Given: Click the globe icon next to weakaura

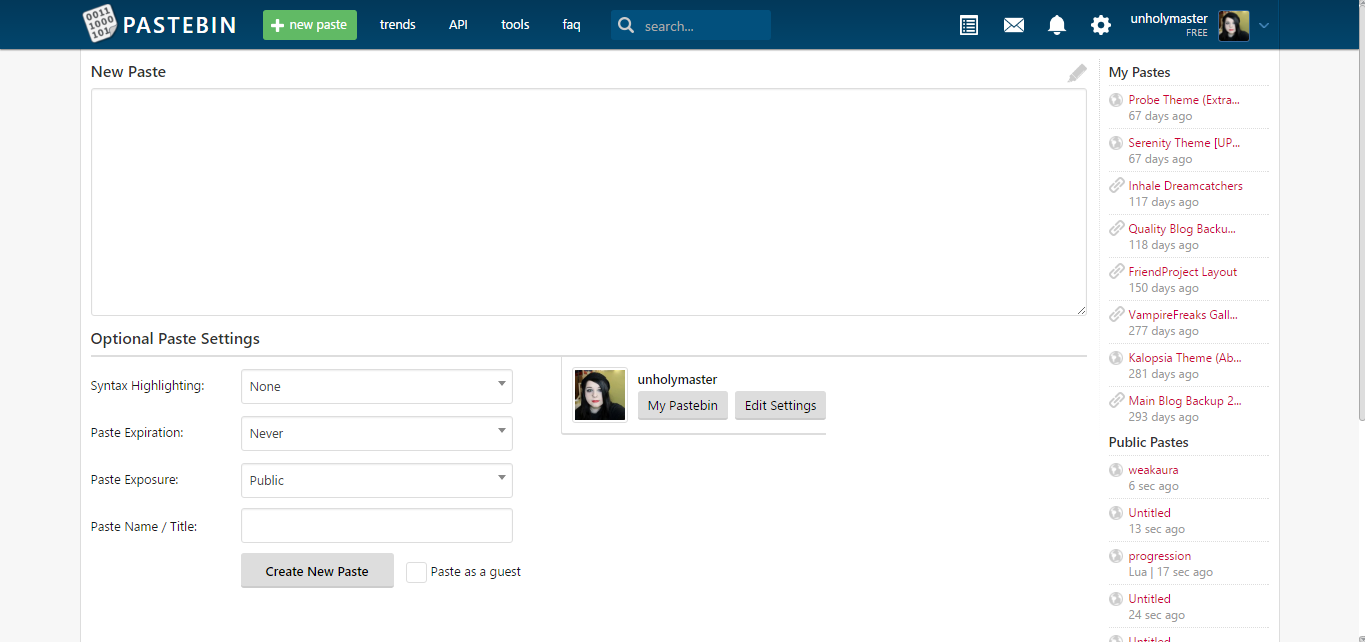Looking at the screenshot, I should (1116, 470).
